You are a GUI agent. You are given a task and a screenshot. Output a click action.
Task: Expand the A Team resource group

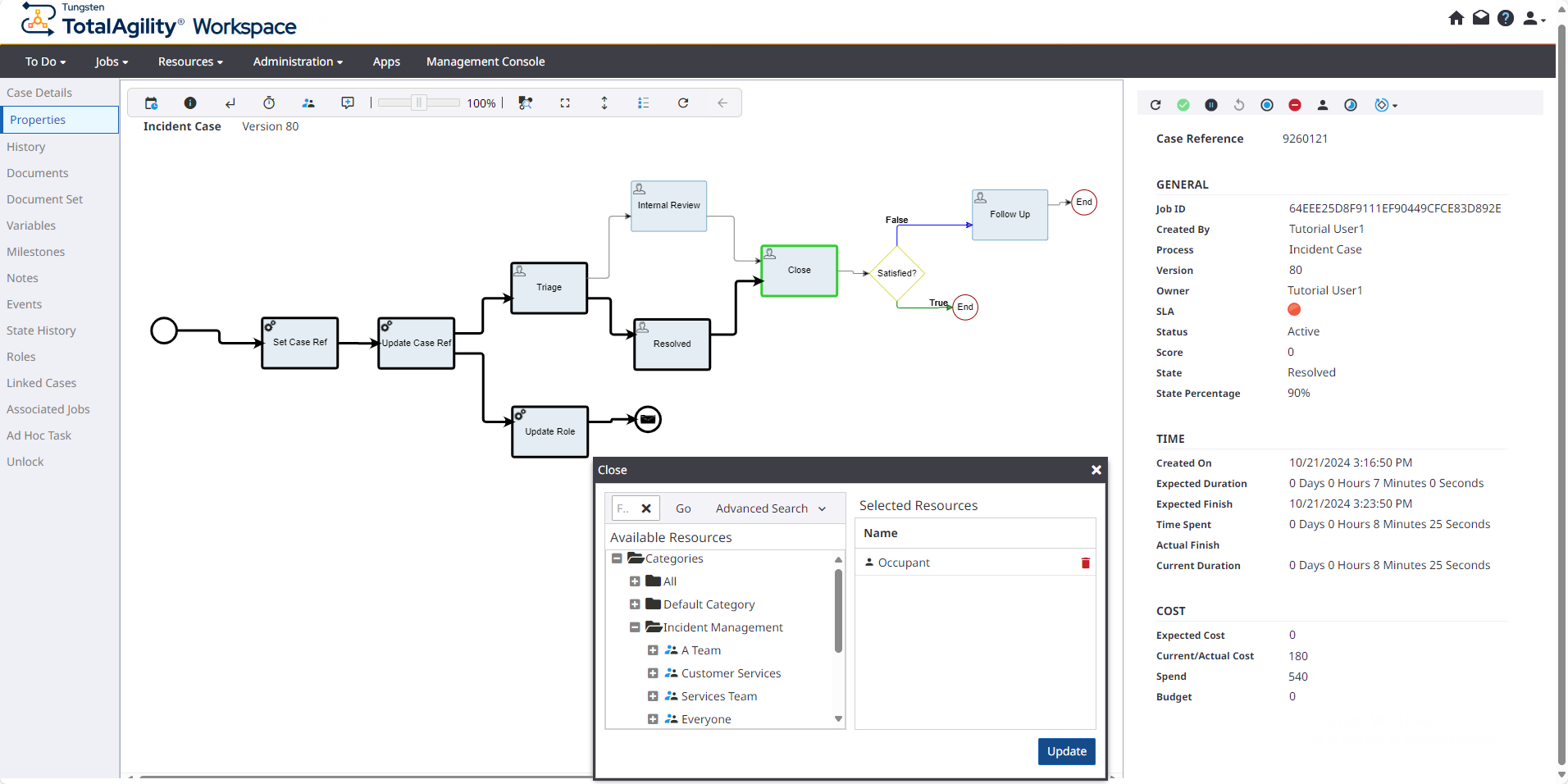(x=653, y=650)
